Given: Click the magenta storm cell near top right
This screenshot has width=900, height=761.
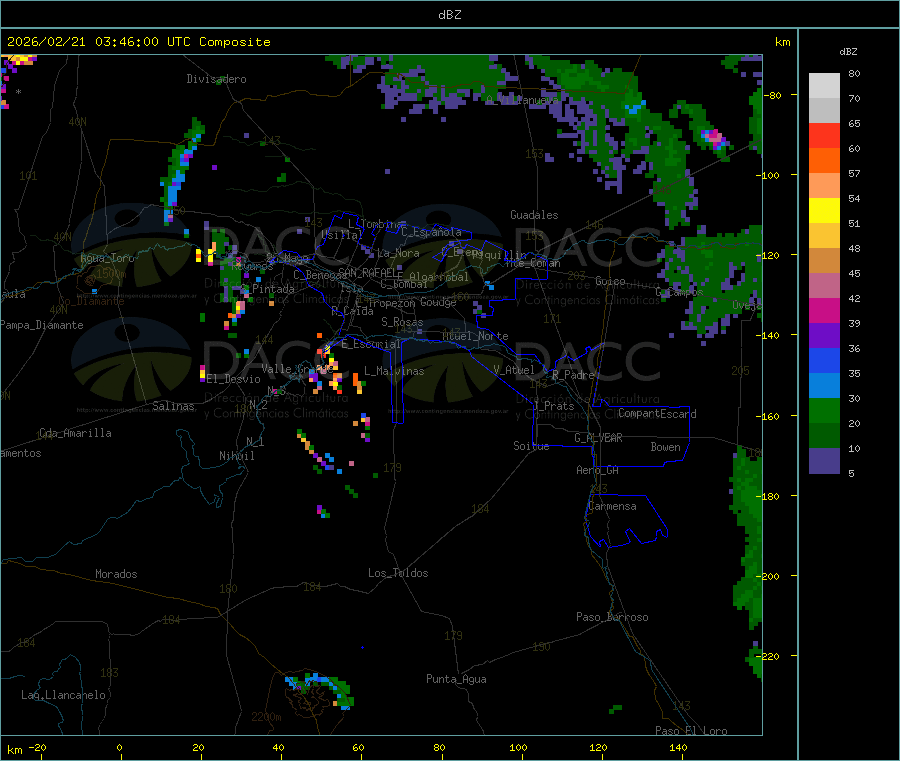Looking at the screenshot, I should [x=713, y=138].
